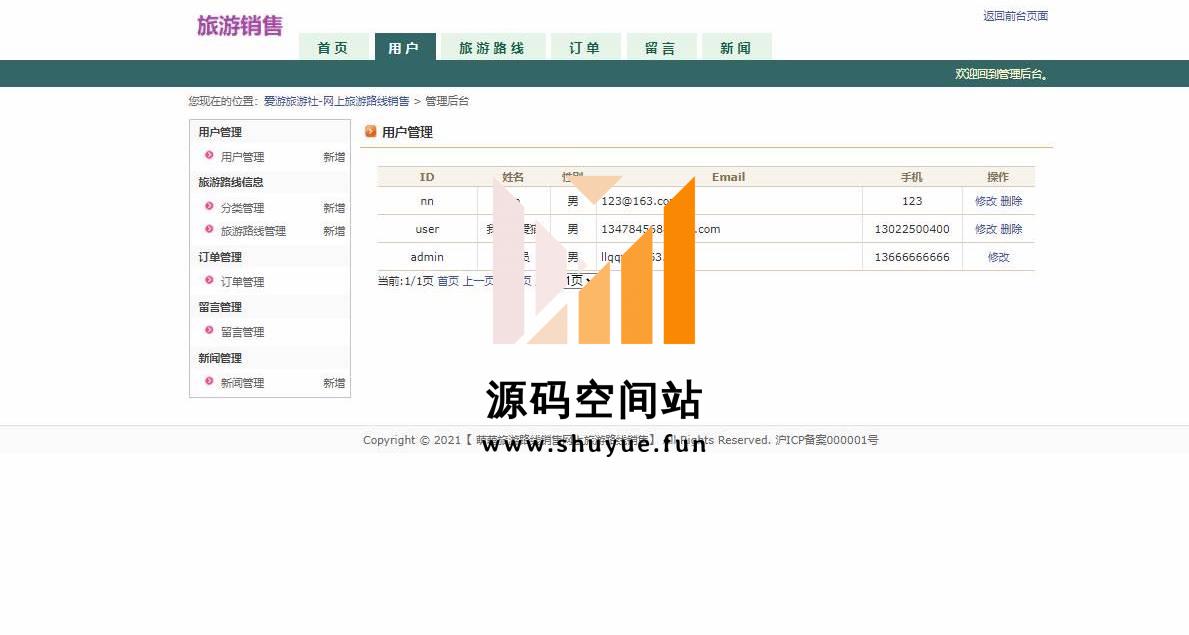1189x635 pixels.
Task: Click the 操作 column header
Action: pos(998,177)
